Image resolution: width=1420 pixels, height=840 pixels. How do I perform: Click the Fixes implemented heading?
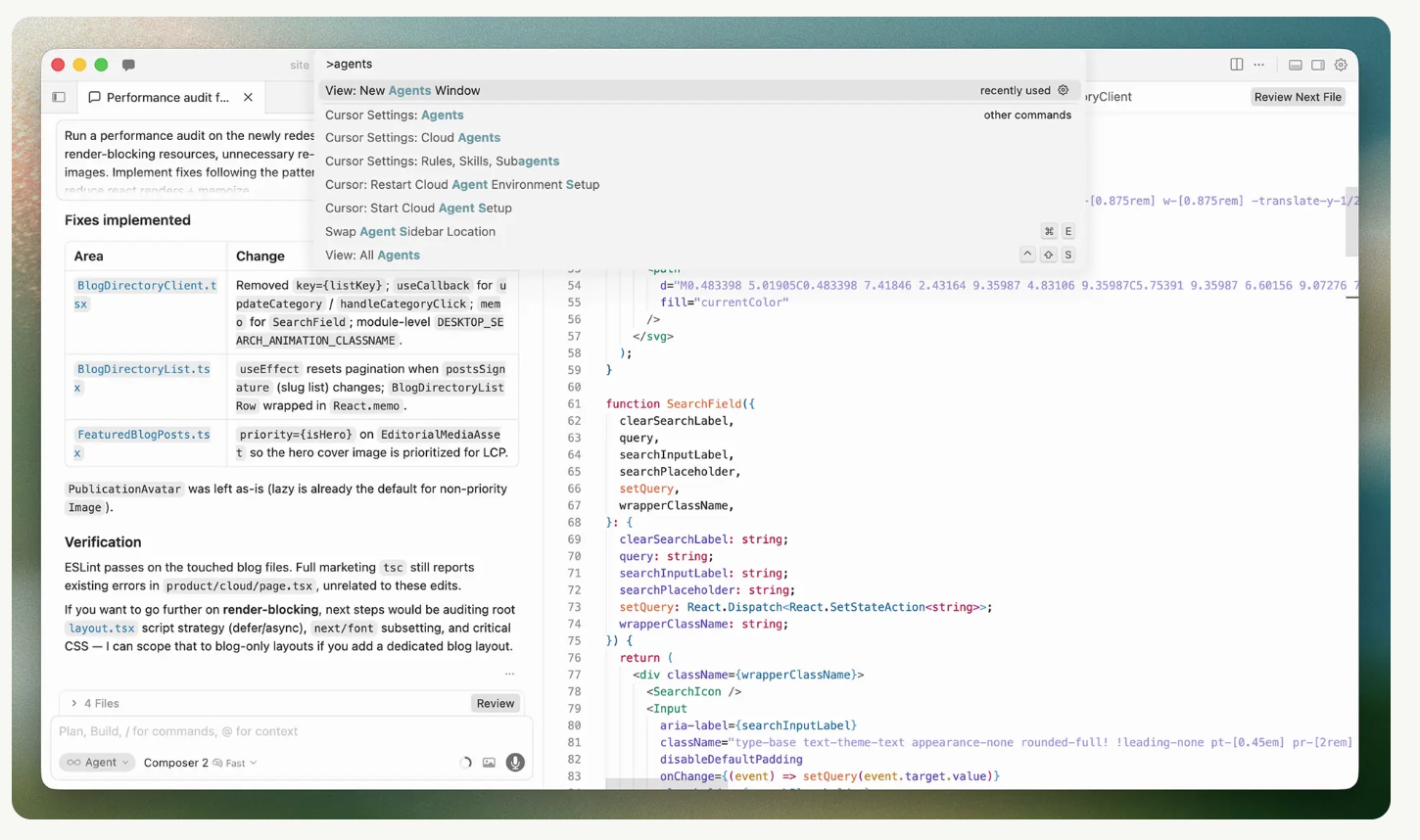coord(127,220)
